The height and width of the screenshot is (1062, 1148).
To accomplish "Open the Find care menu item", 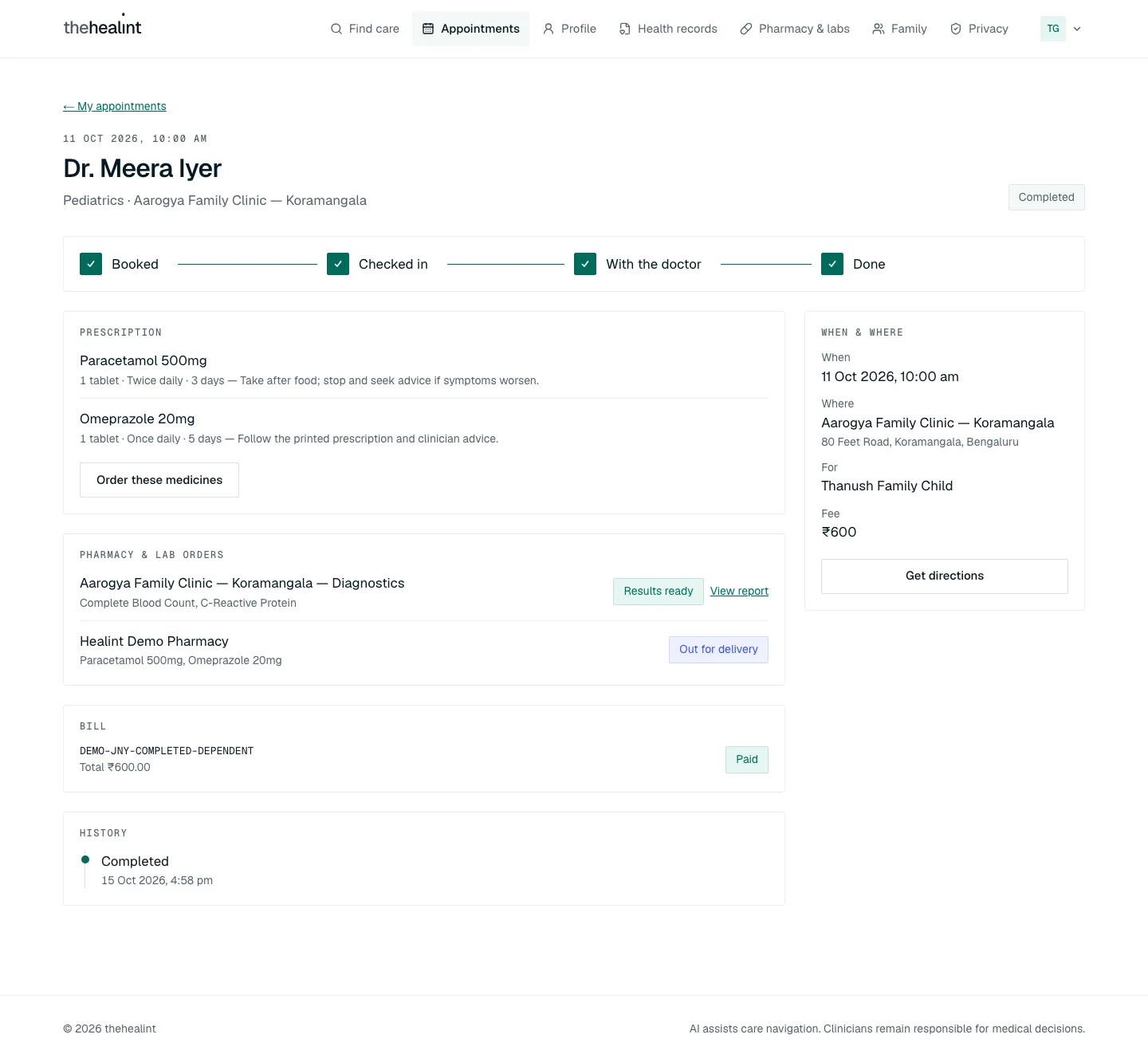I will [x=365, y=29].
